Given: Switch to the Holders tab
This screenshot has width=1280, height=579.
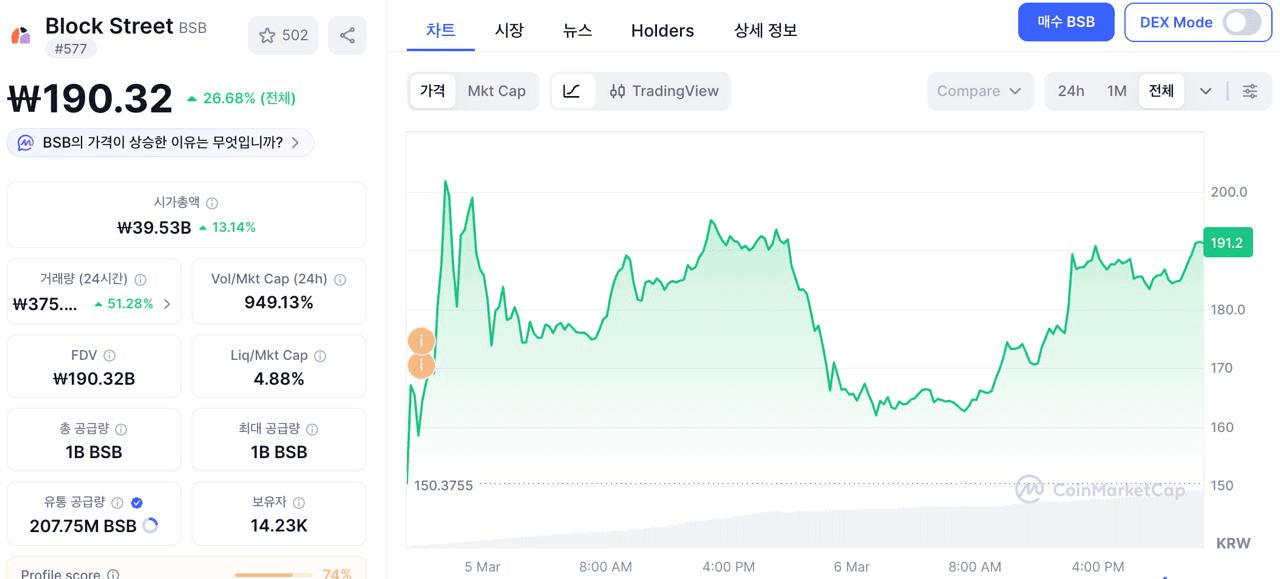Looking at the screenshot, I should [662, 31].
